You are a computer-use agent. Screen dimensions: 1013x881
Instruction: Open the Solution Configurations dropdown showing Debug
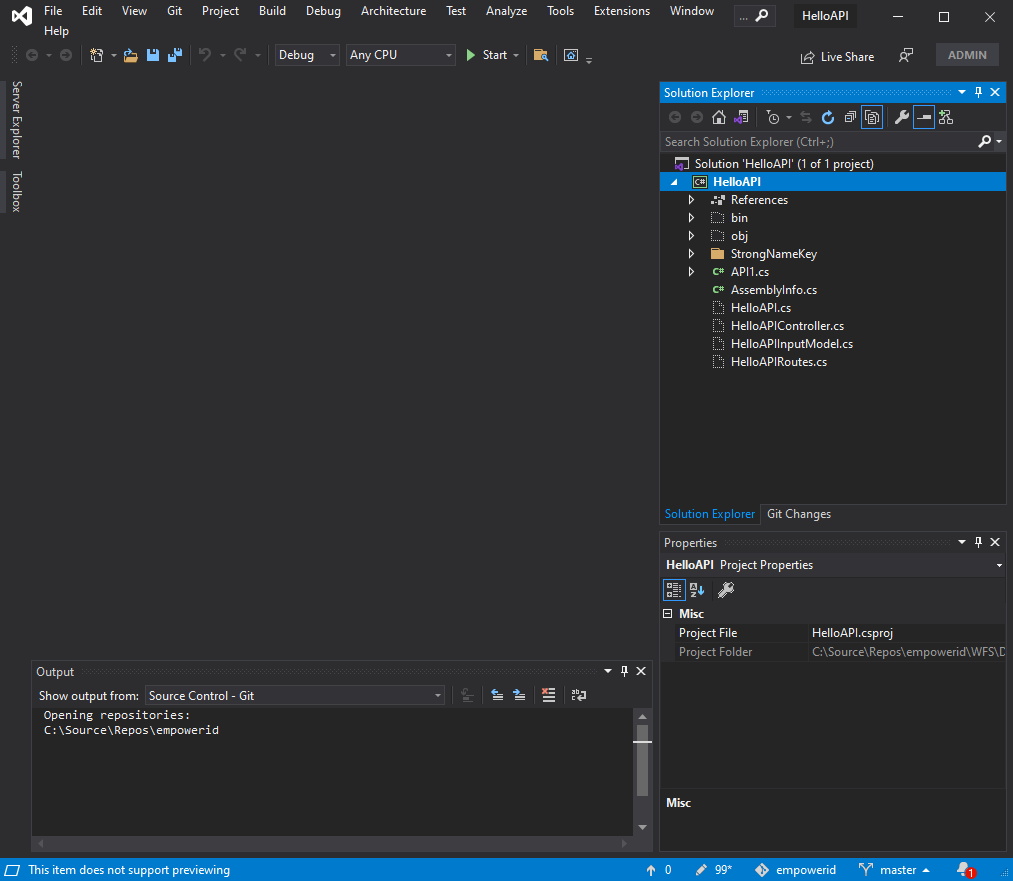[x=303, y=55]
